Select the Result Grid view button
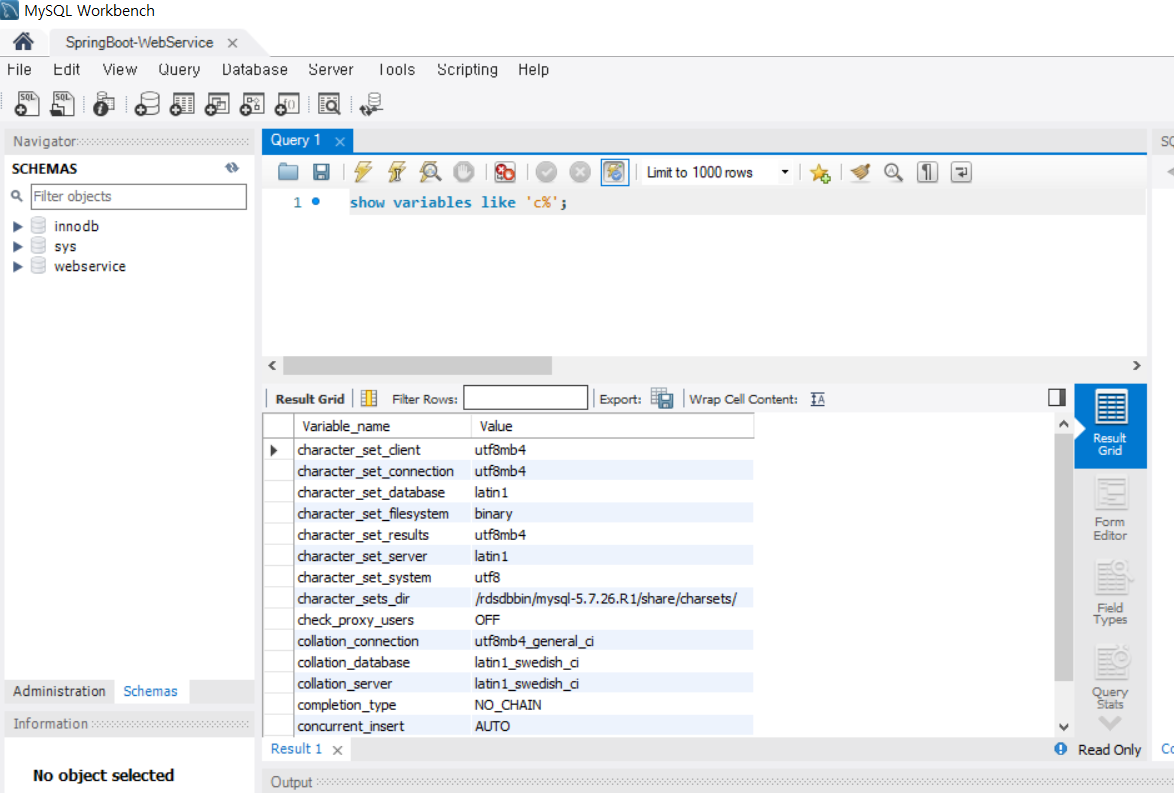The image size is (1174, 793). click(x=1110, y=425)
